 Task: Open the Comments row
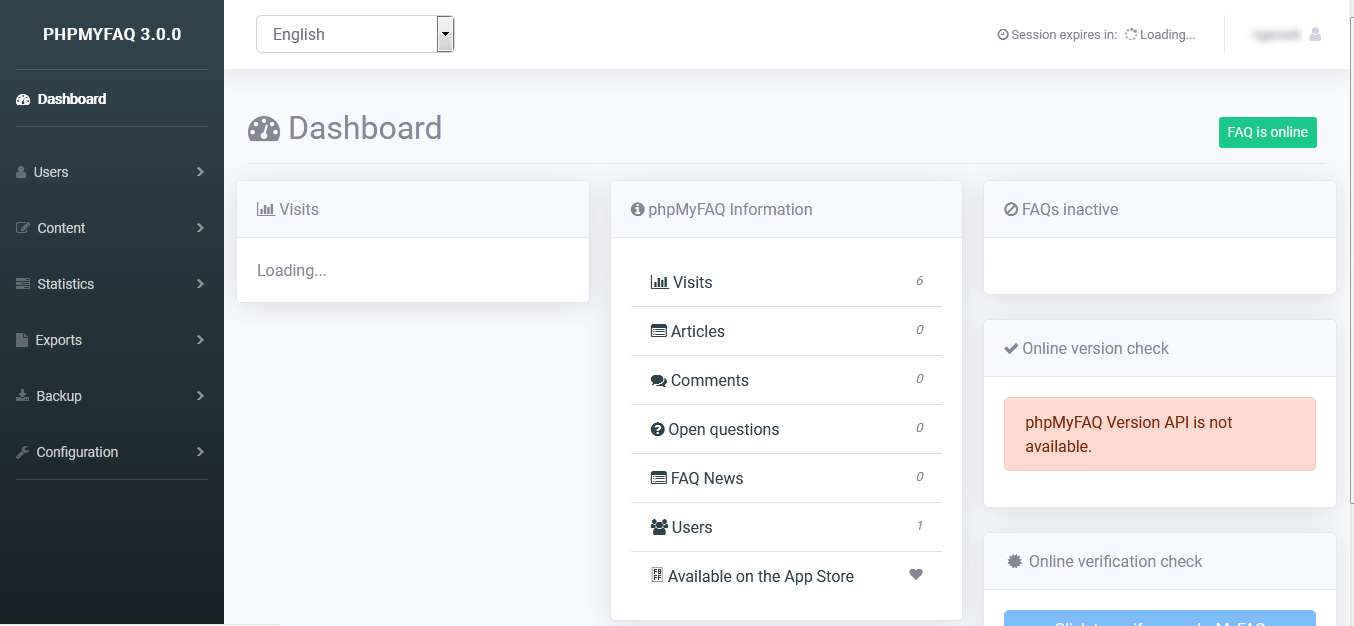click(786, 380)
